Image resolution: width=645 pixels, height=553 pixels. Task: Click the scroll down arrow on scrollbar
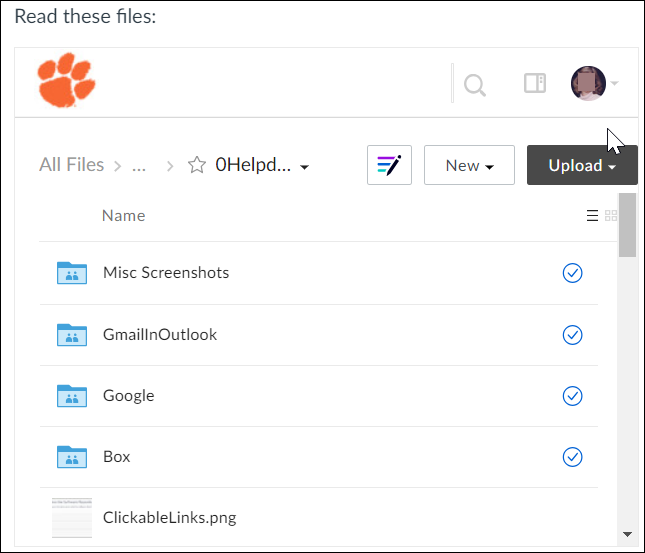click(627, 534)
